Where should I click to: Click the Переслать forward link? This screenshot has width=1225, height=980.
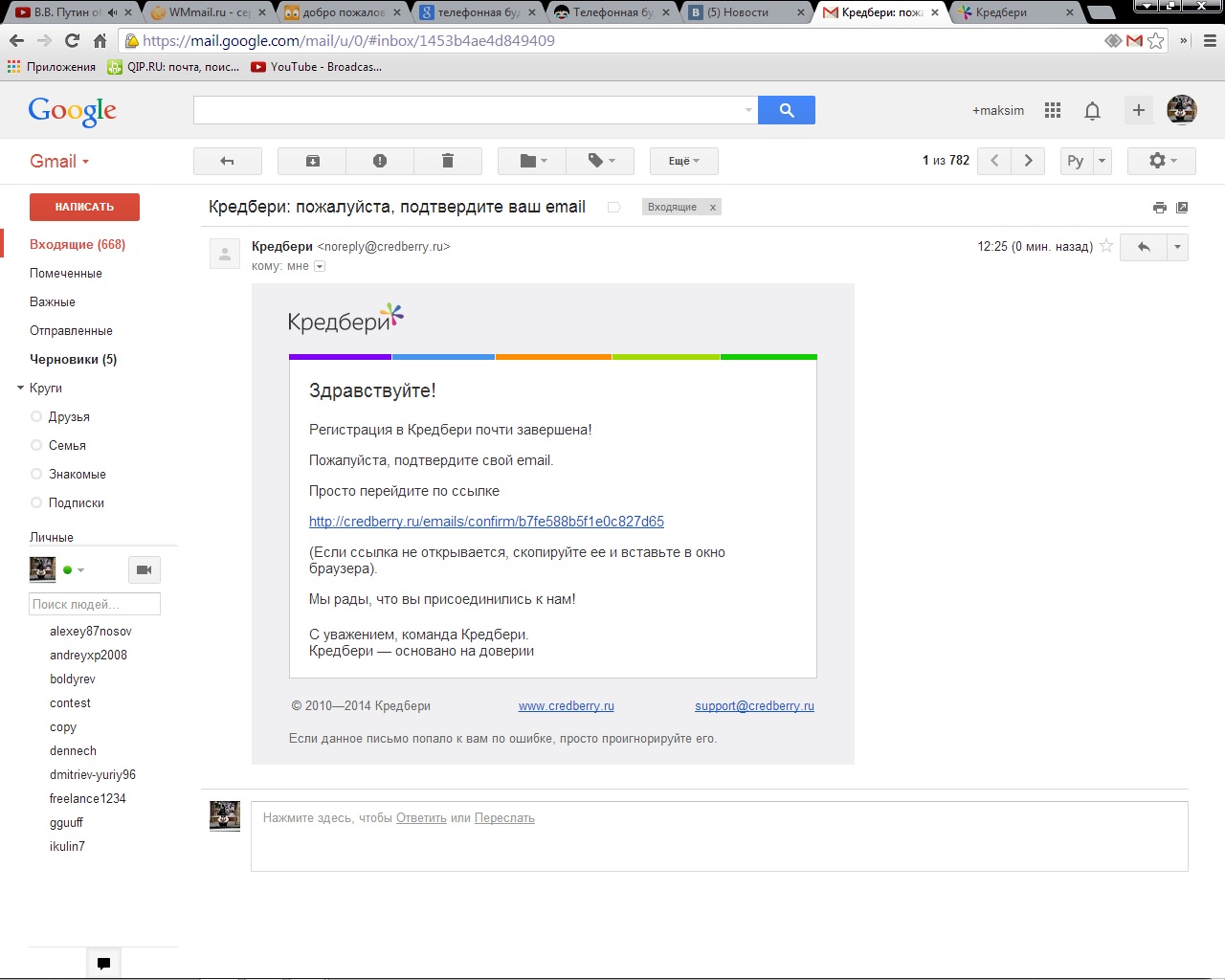tap(504, 818)
